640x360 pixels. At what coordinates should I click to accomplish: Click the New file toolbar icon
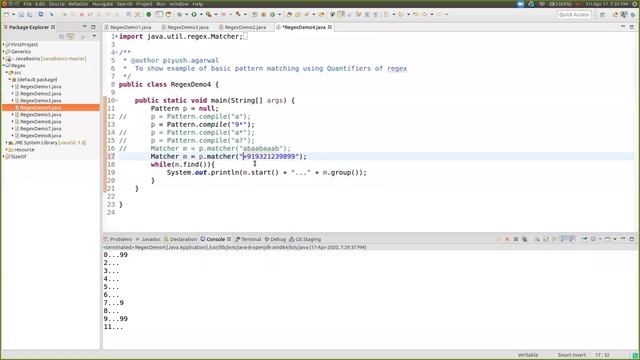[7, 14]
